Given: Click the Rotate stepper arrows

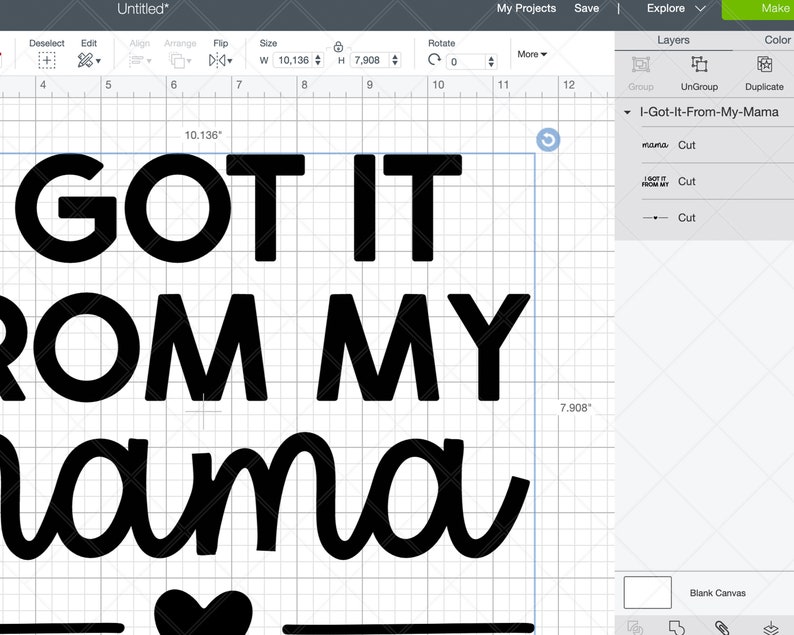Looking at the screenshot, I should click(491, 62).
